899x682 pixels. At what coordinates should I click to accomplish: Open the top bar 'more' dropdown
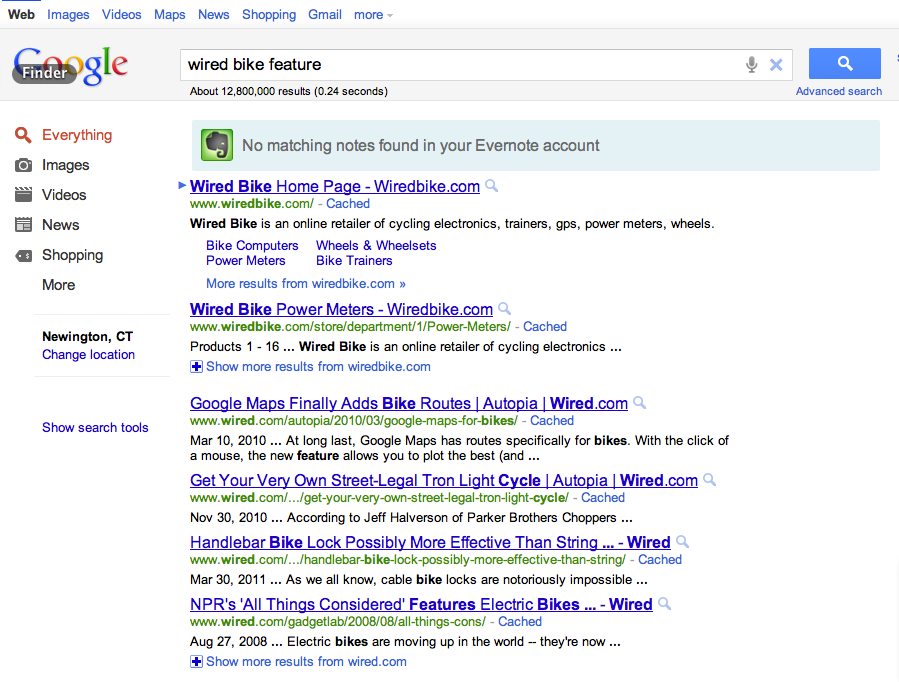[x=373, y=15]
